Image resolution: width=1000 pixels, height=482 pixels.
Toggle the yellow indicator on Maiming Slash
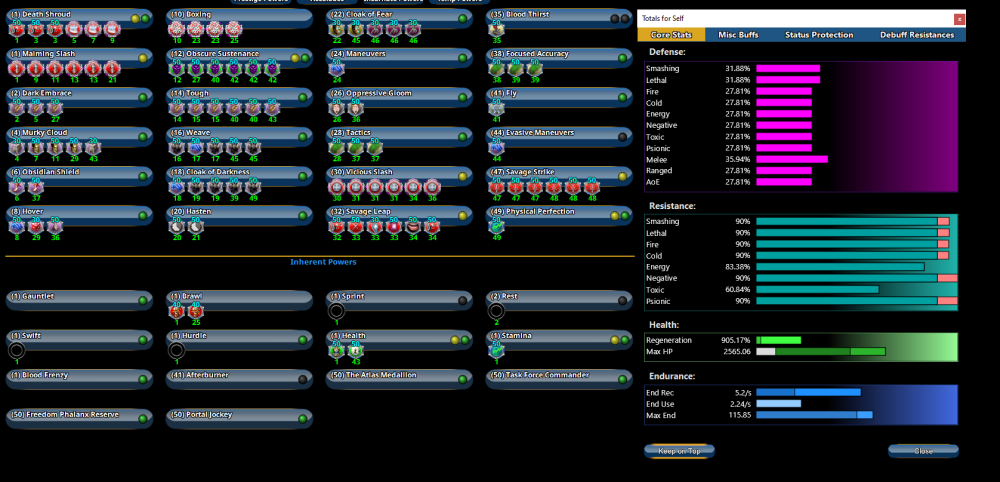click(x=136, y=58)
